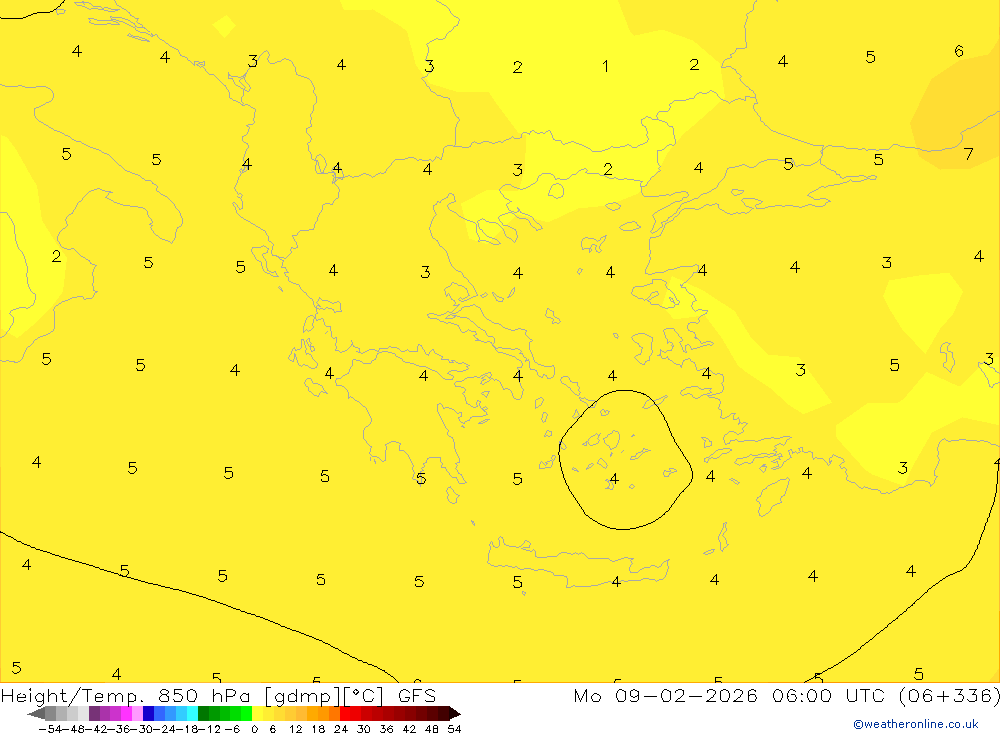
Task: Click the "GFS" model label
Action: (417, 696)
